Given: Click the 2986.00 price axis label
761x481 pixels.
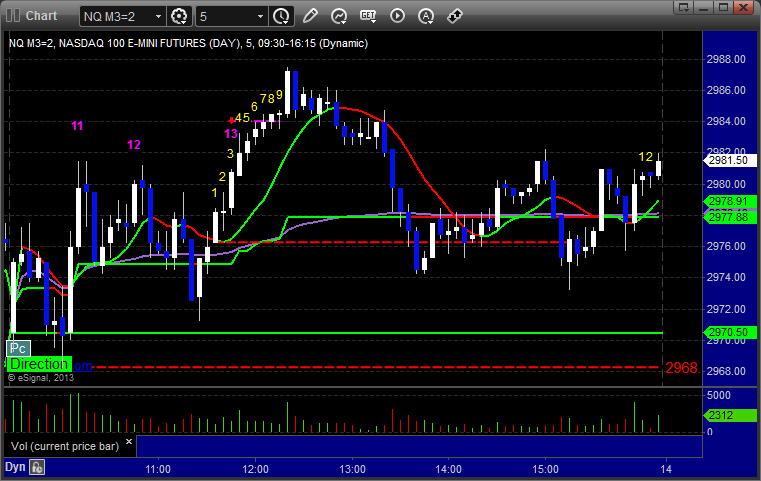Looking at the screenshot, I should point(726,90).
